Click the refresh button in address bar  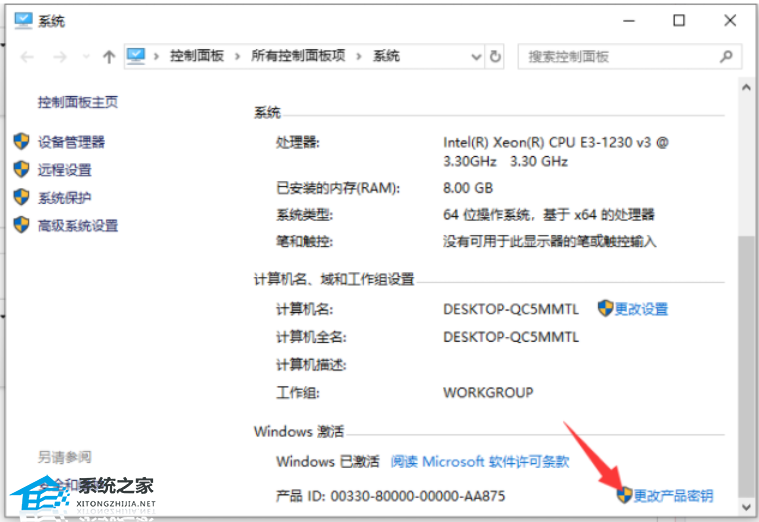(495, 57)
